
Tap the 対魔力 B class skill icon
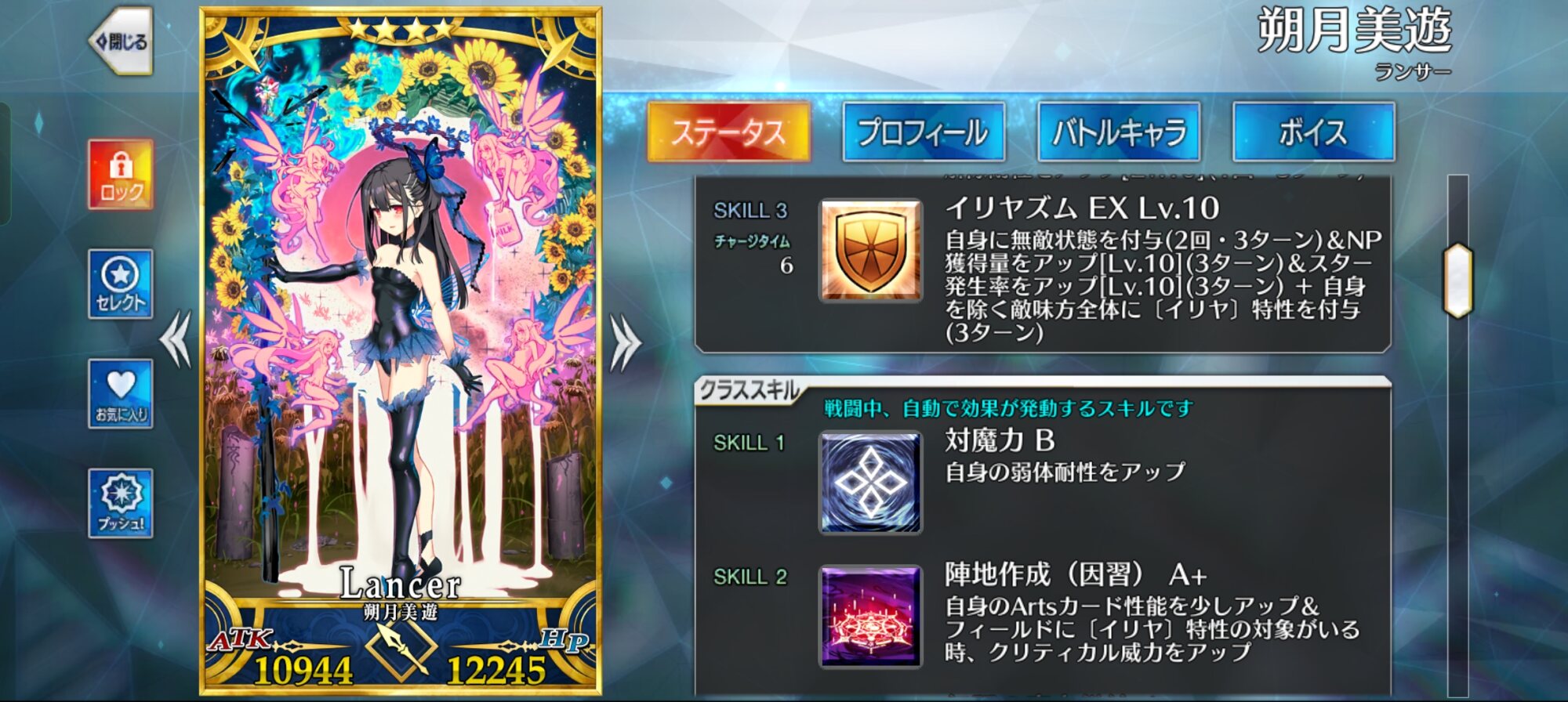tap(870, 483)
